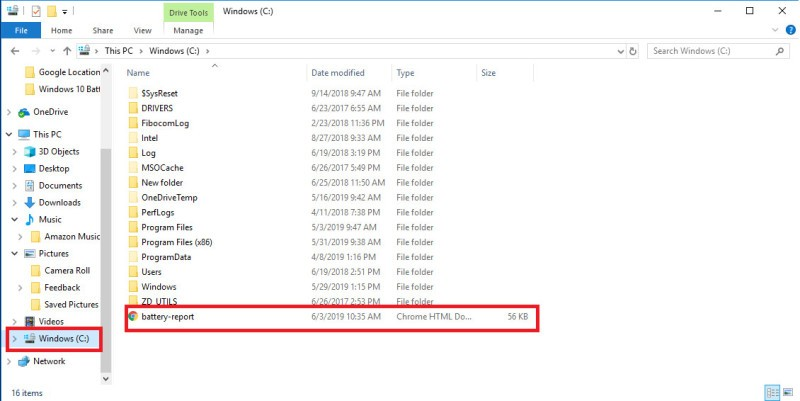This screenshot has width=800, height=401.
Task: Click the Properties icon in title bar
Action: (x=36, y=11)
